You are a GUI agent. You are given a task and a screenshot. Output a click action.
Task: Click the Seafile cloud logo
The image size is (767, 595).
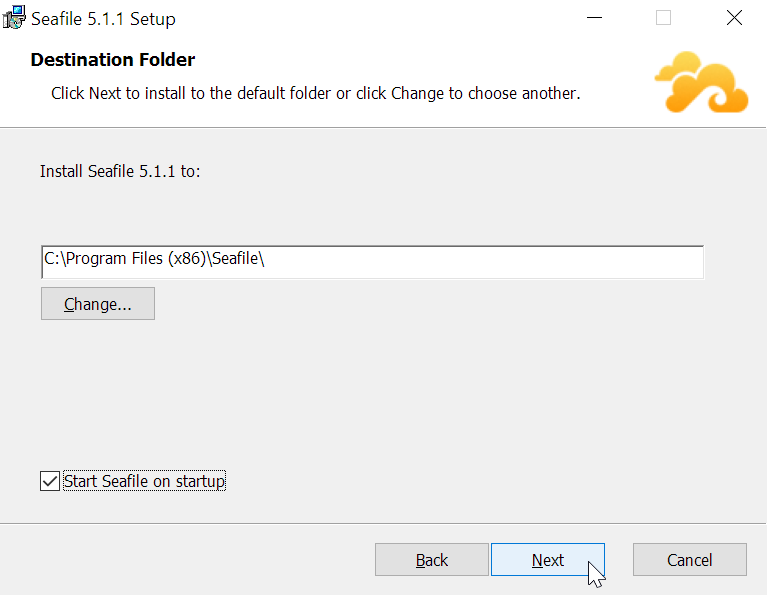701,82
